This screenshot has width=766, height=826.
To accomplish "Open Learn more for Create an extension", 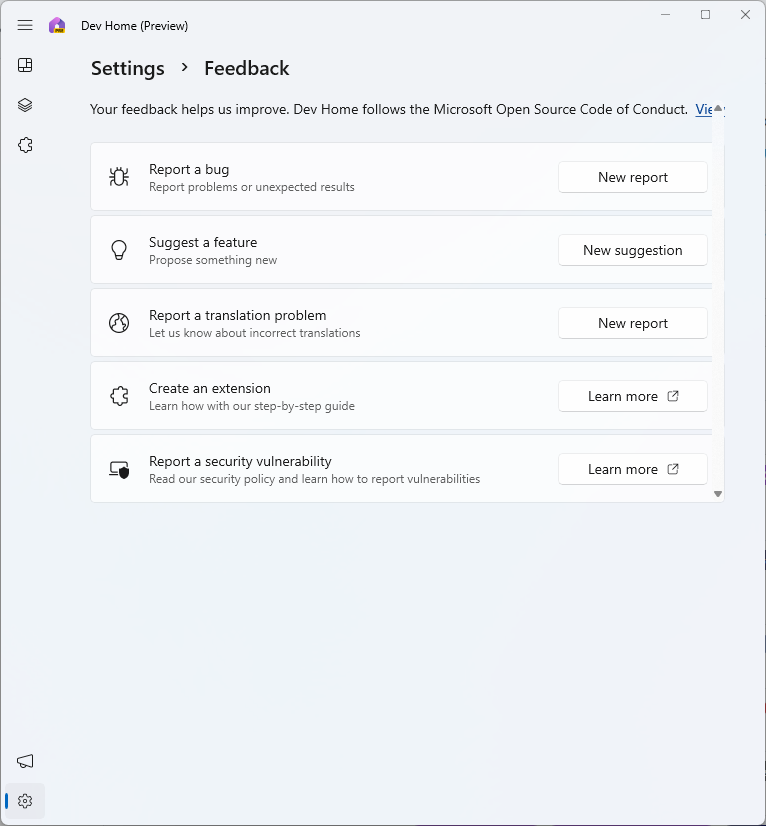I will [632, 395].
